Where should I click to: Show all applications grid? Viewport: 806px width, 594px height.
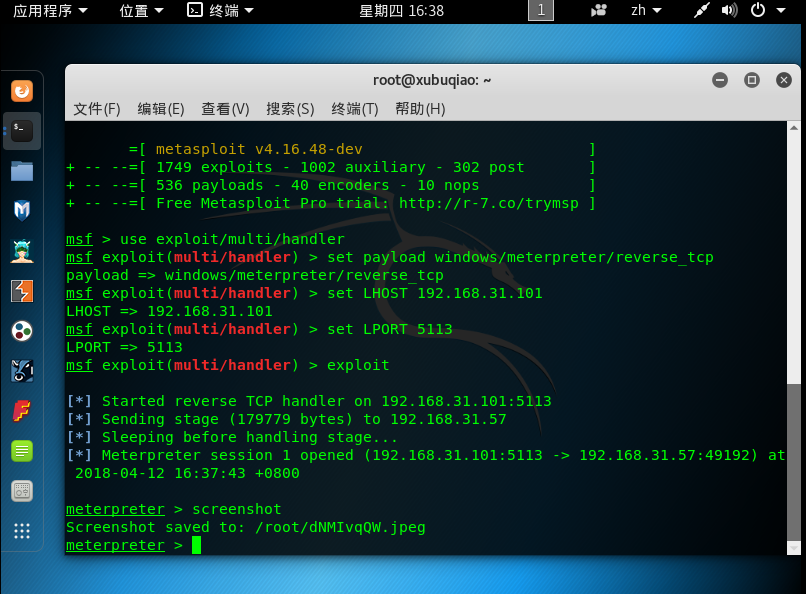(22, 531)
